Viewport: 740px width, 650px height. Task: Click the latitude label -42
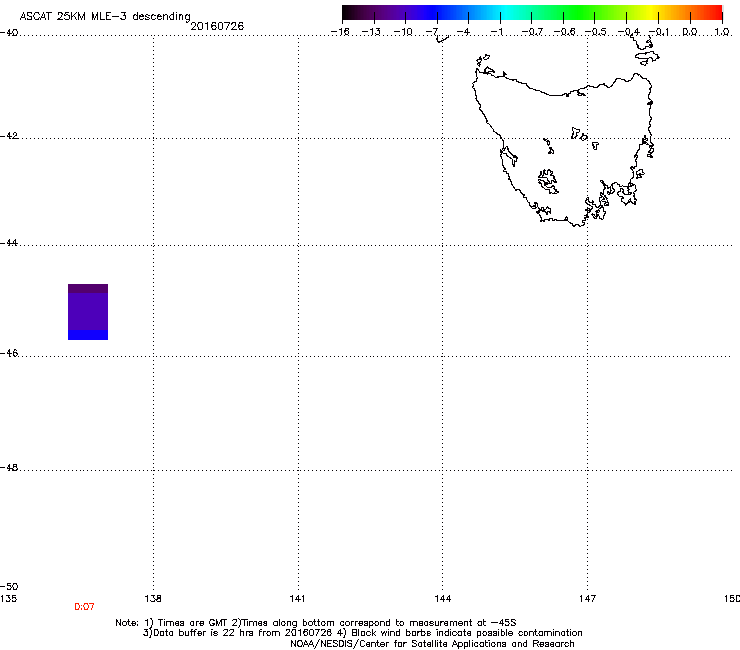(9, 135)
